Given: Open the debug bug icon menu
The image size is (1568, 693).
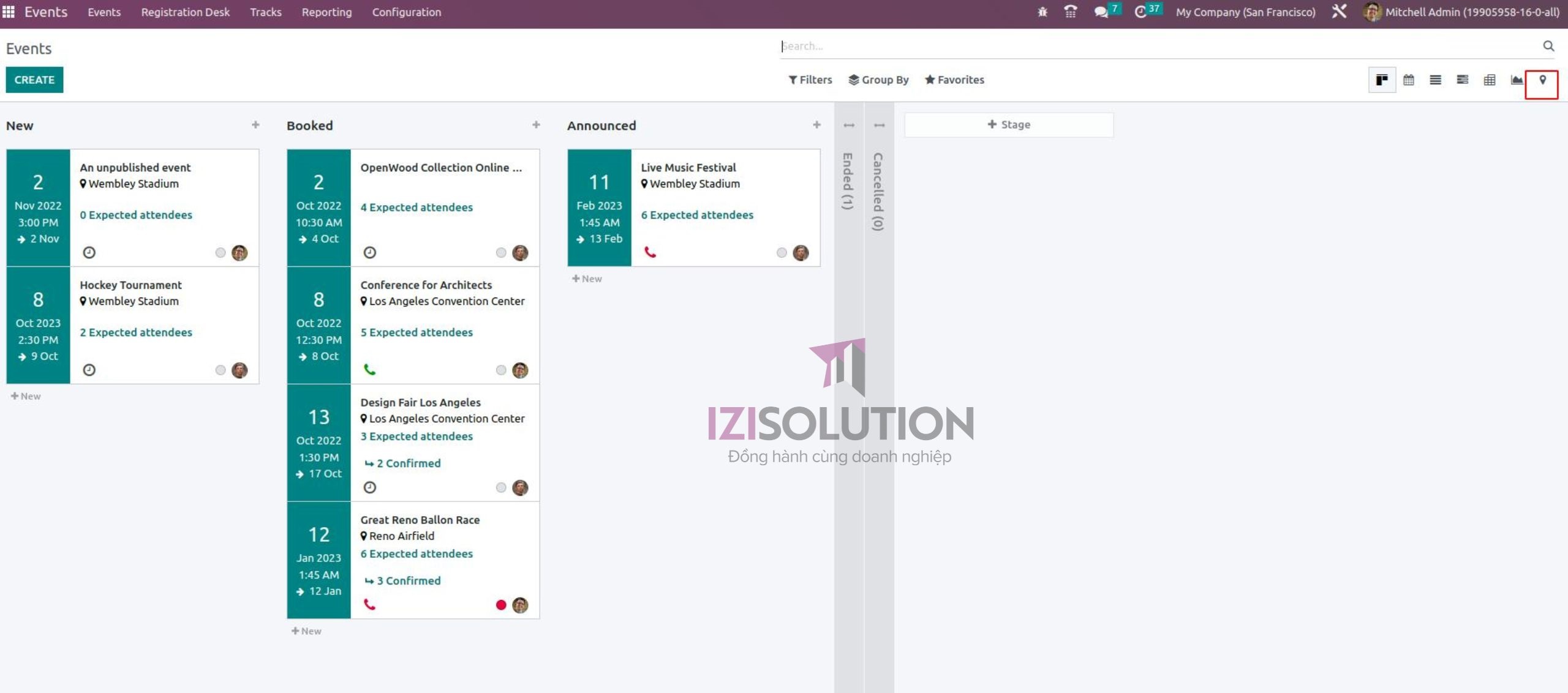Looking at the screenshot, I should [x=1042, y=12].
